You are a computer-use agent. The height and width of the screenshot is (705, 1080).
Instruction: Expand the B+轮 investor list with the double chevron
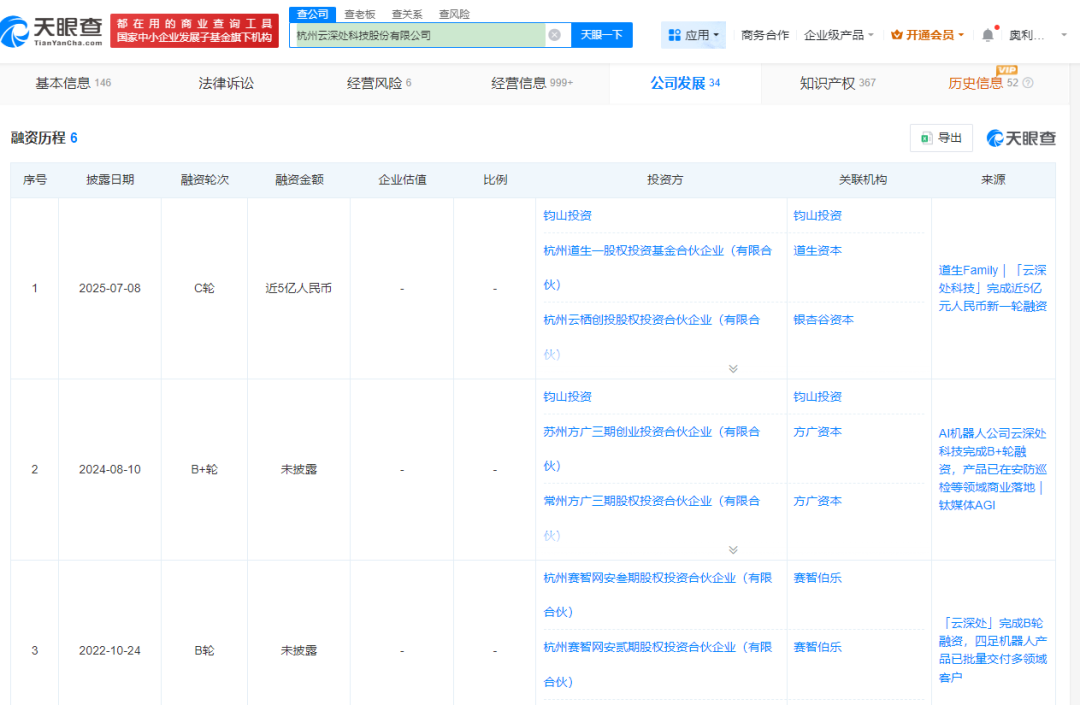point(733,550)
